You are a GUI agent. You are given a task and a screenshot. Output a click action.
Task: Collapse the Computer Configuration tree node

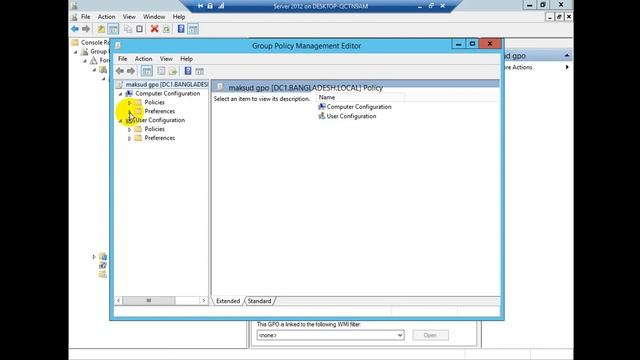[x=121, y=94]
